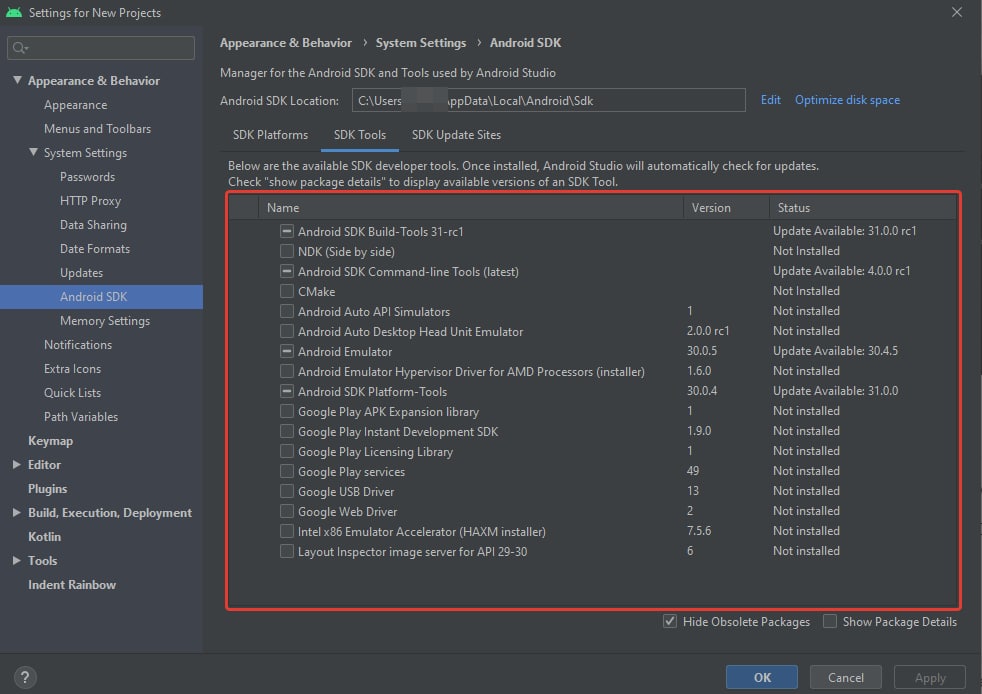
Task: Collapse the System Settings subtree arrow
Action: click(x=33, y=152)
